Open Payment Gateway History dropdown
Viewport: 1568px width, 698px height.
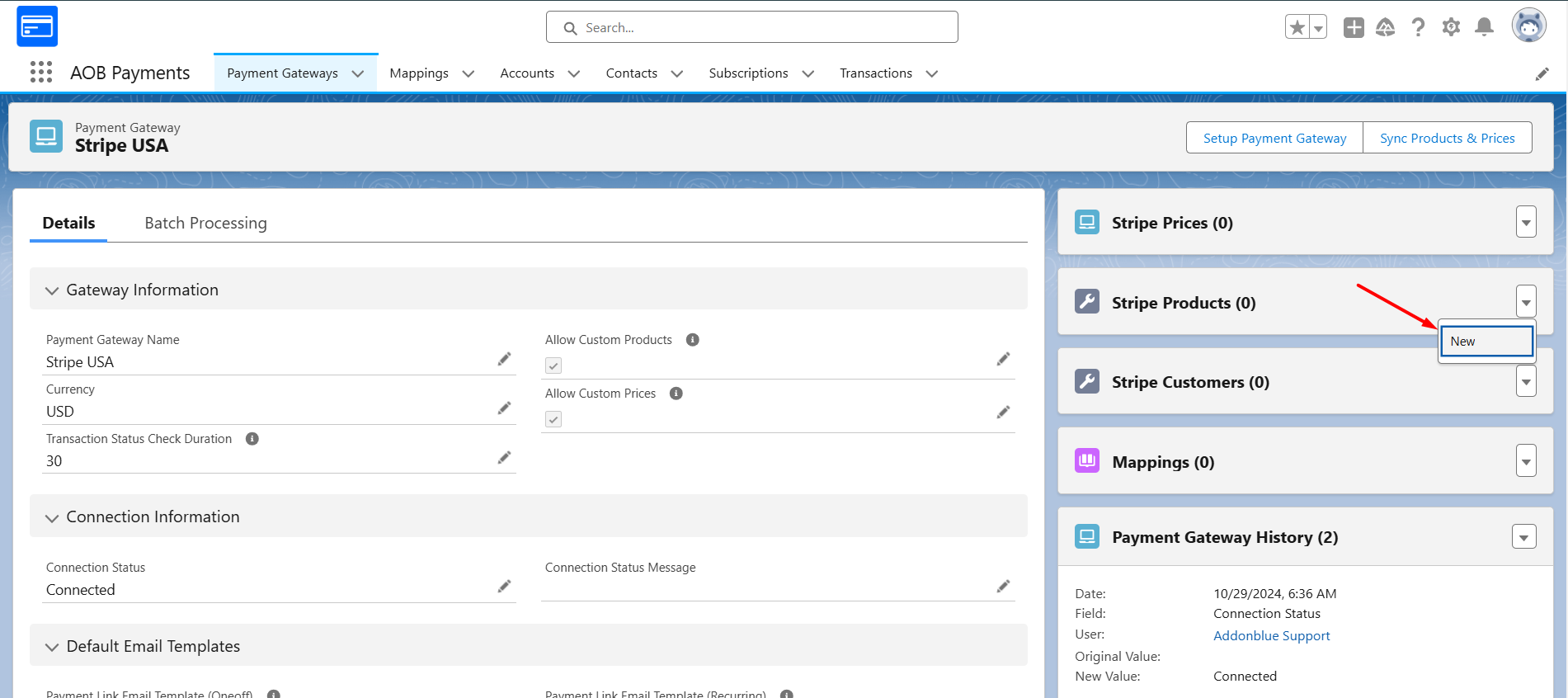tap(1524, 537)
